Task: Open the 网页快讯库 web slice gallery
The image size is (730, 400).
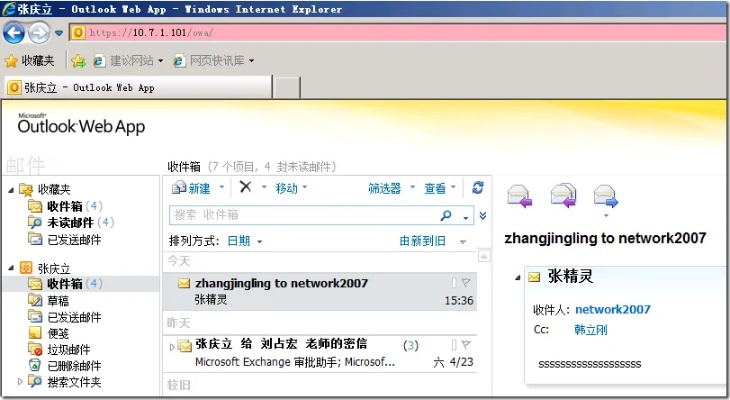Action: 214,61
